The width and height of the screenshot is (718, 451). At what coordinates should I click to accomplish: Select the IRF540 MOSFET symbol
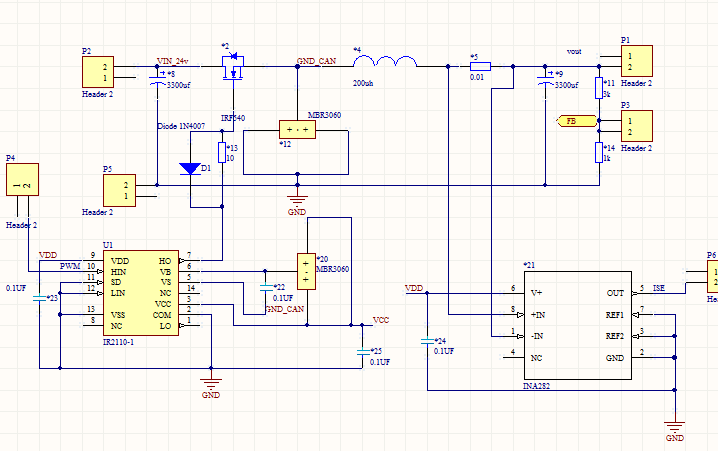pyautogui.click(x=233, y=67)
